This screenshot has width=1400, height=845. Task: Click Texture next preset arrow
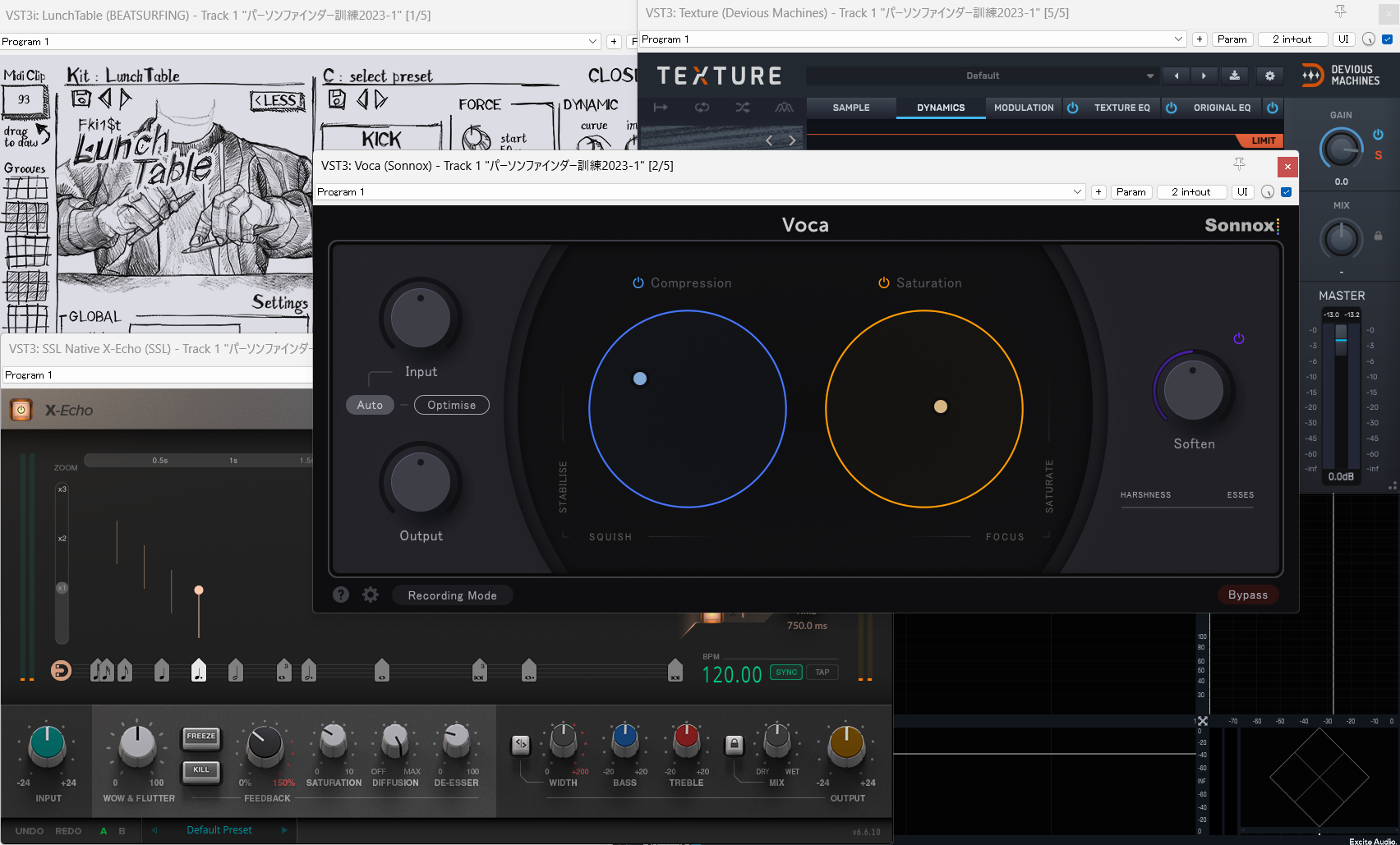(1204, 76)
